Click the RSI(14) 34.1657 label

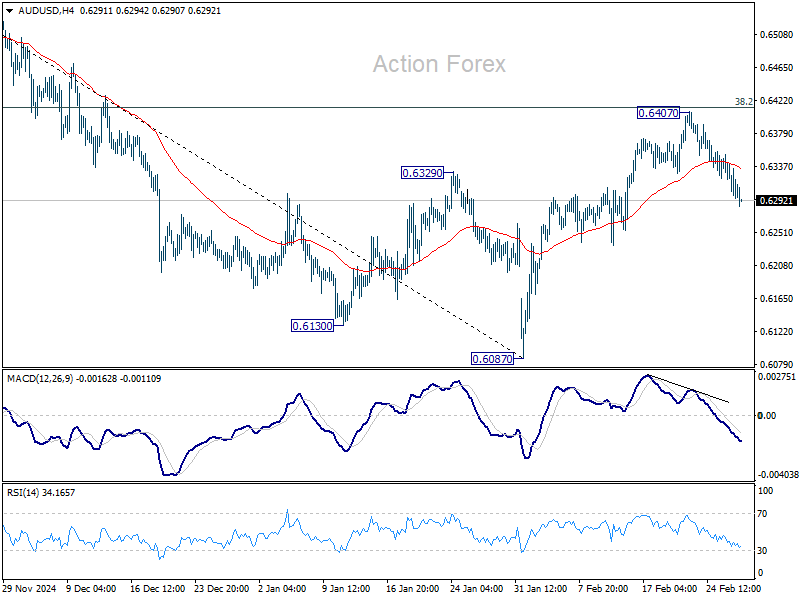pyautogui.click(x=41, y=492)
